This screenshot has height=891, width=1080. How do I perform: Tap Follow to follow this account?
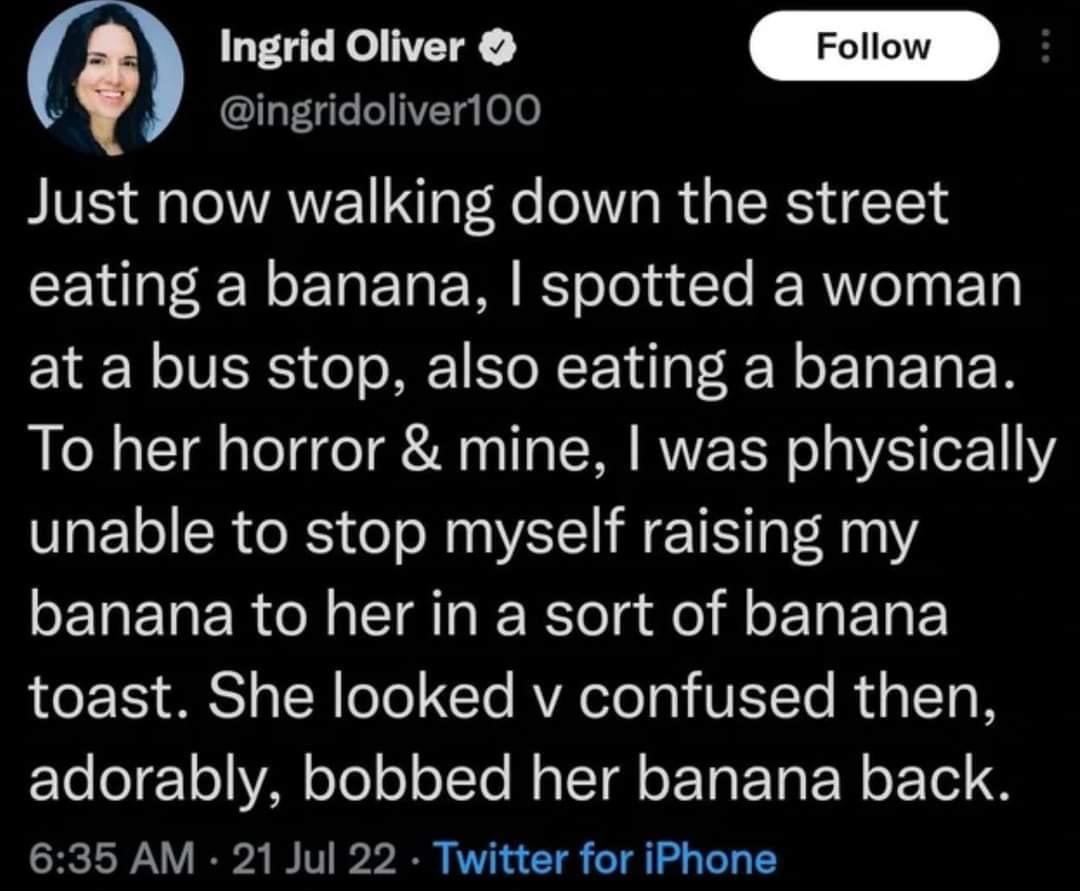tap(874, 45)
